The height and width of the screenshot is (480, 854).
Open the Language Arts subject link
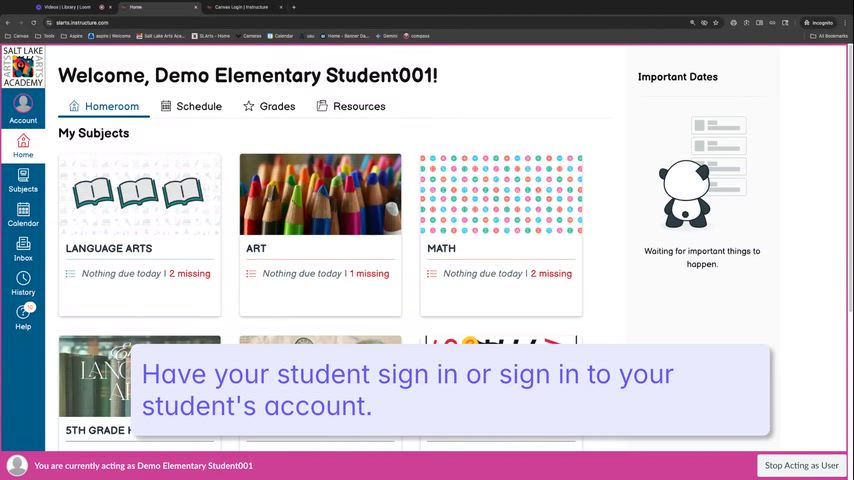tap(109, 248)
